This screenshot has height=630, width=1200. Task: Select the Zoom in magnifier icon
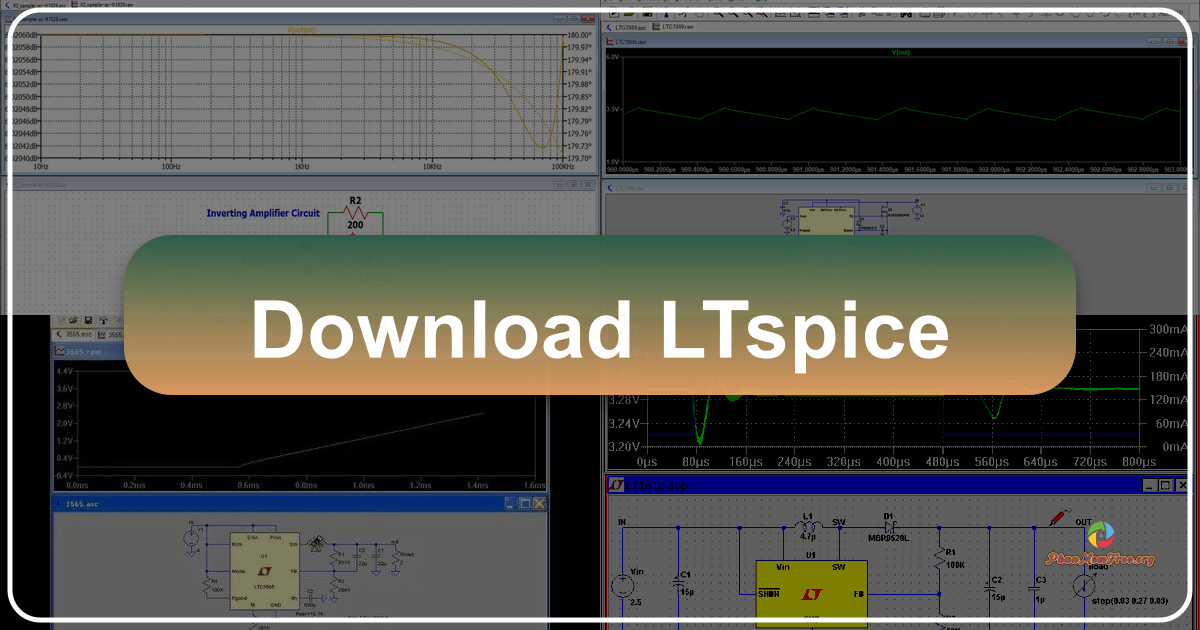pyautogui.click(x=718, y=13)
